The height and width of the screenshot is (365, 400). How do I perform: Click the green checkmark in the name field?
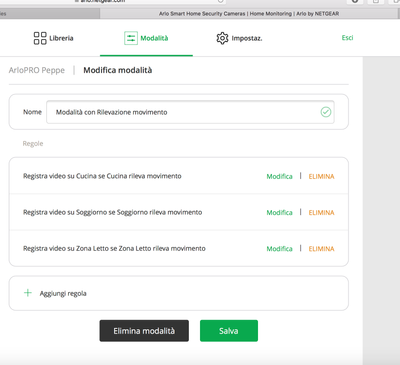(326, 112)
